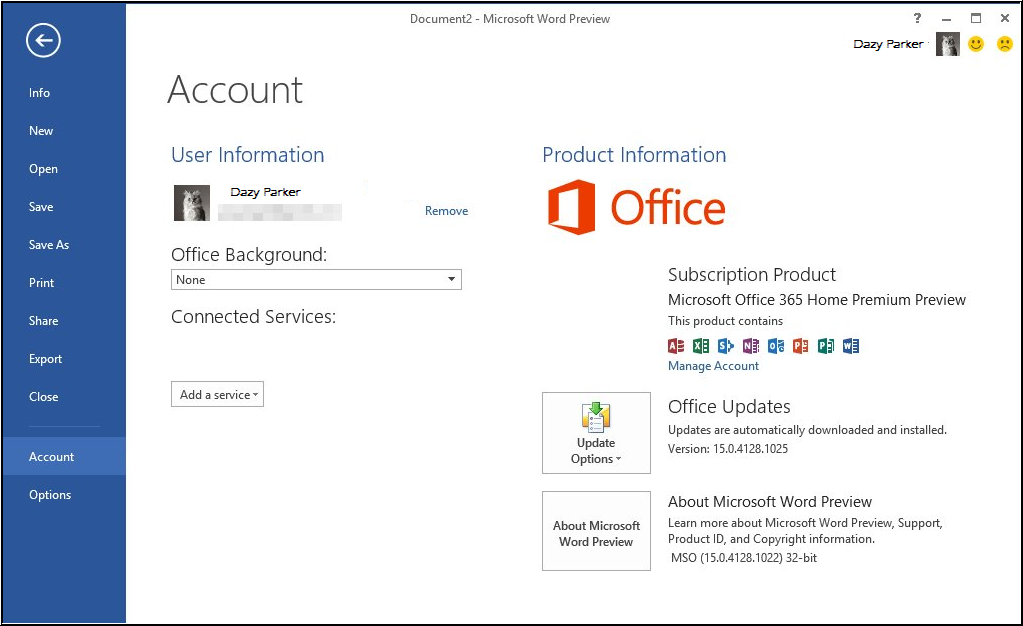Click the Office Background: label
Screen dimensions: 1023x626
(x=249, y=255)
